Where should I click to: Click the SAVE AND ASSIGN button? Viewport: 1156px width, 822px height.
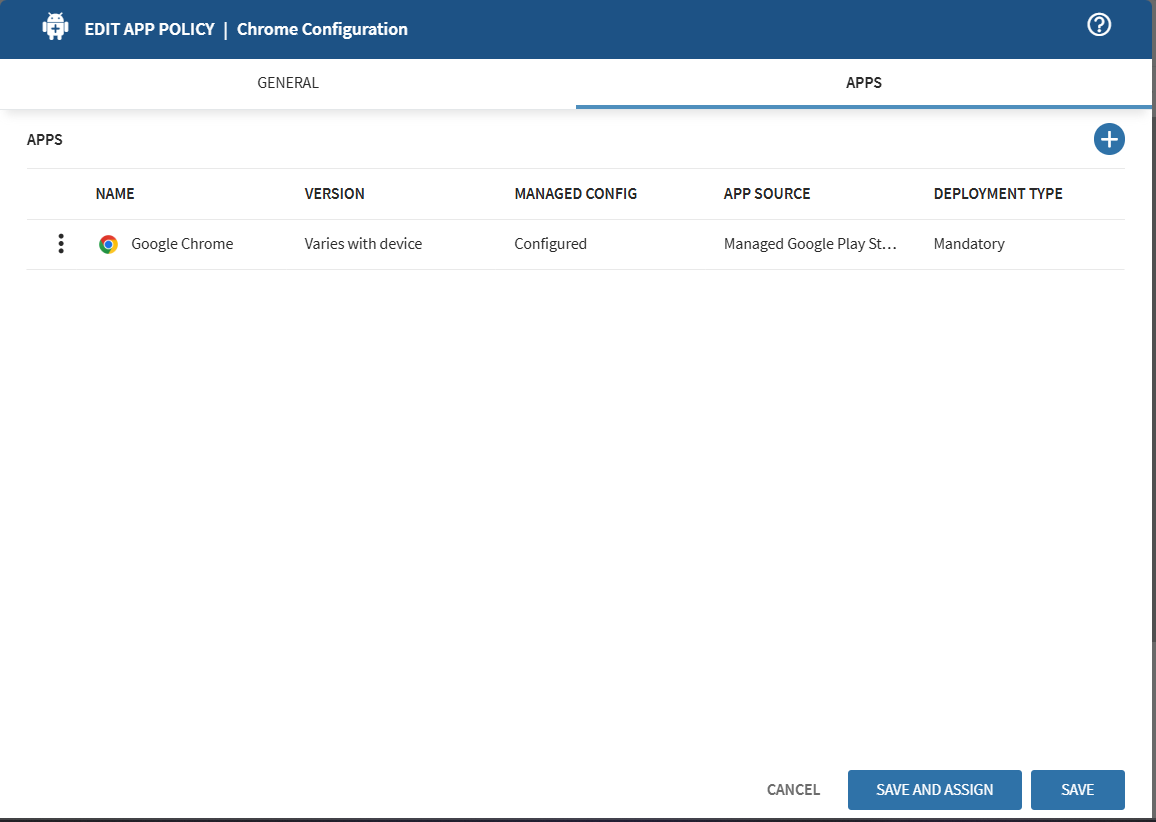tap(934, 789)
